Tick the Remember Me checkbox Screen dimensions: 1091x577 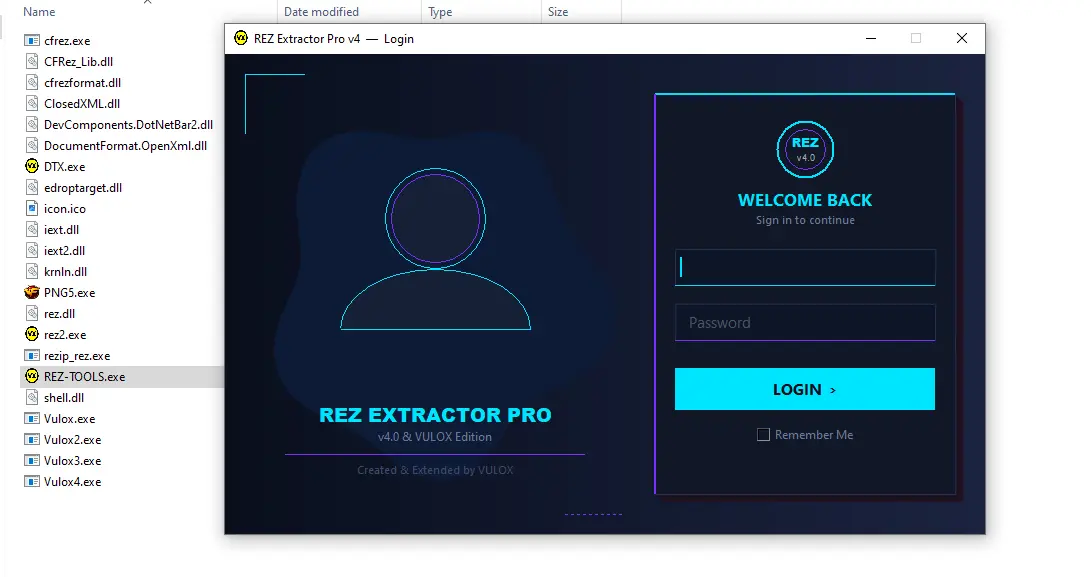click(x=763, y=435)
